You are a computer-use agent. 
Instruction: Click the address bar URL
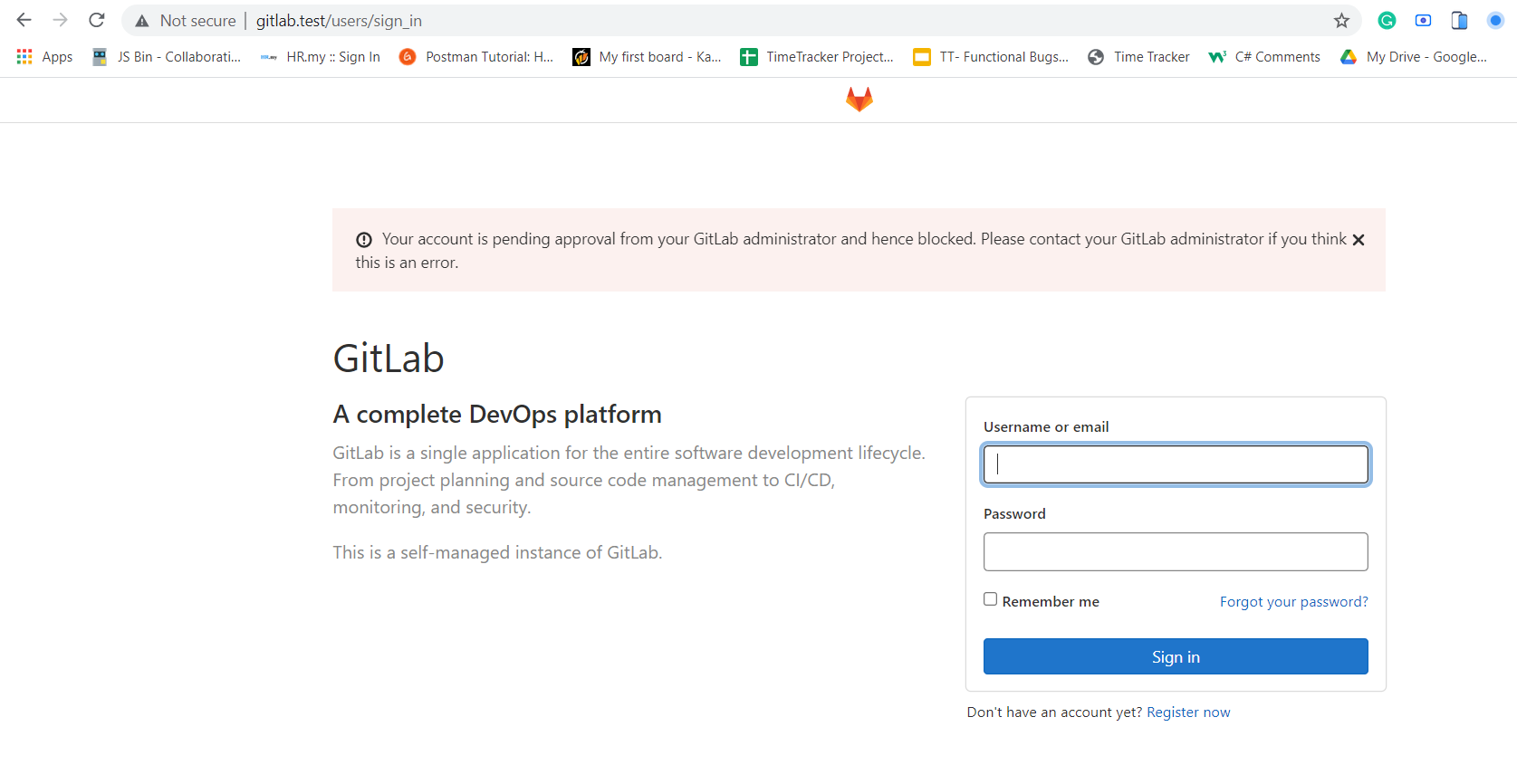click(339, 21)
